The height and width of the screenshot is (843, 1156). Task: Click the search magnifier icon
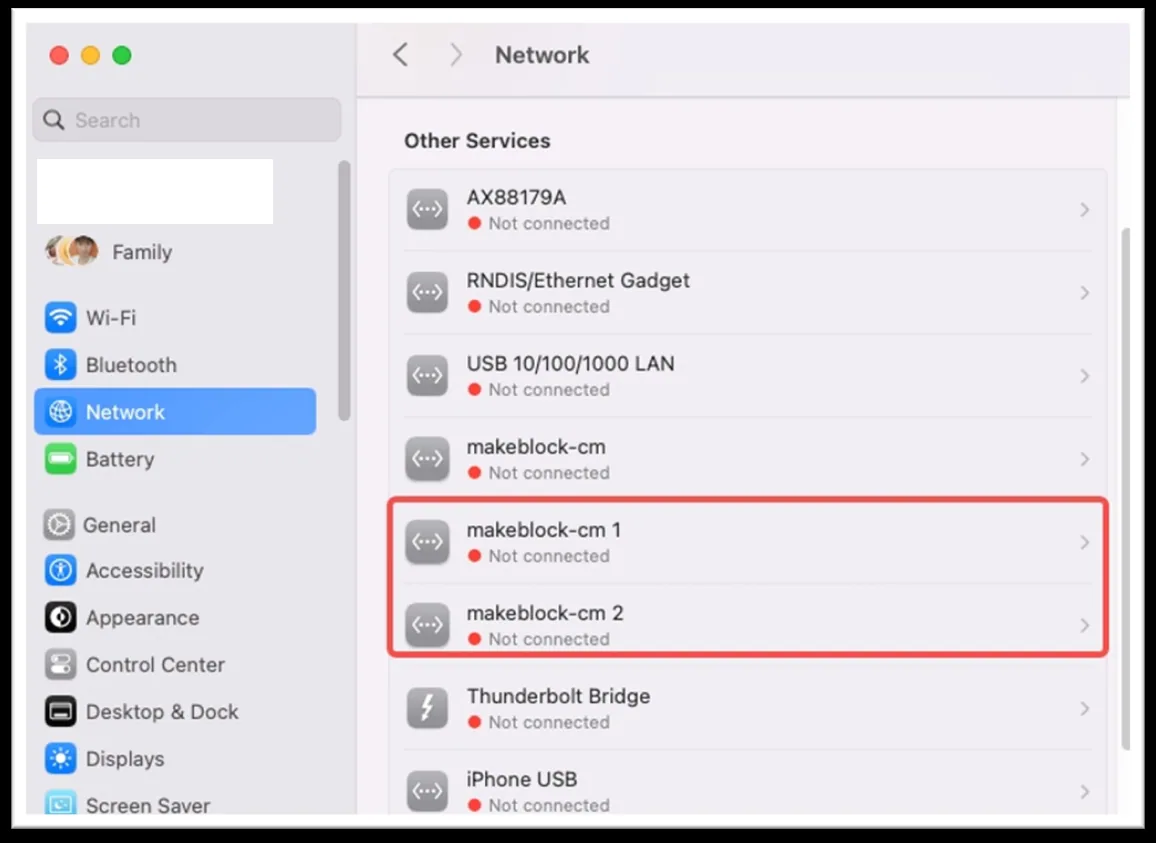(54, 119)
